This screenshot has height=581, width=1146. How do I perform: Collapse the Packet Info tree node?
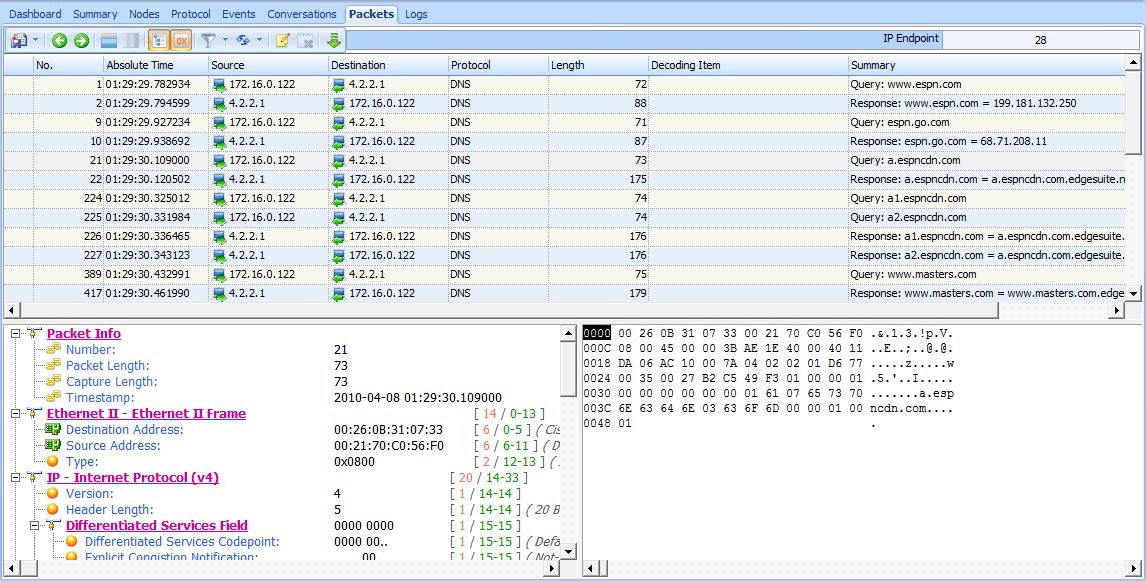pyautogui.click(x=16, y=333)
